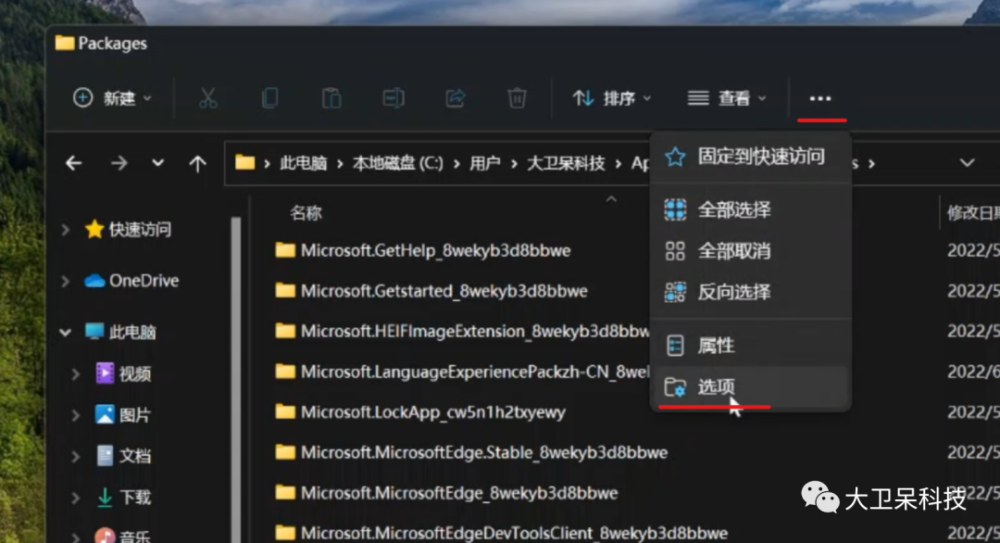The height and width of the screenshot is (543, 1000).
Task: Expand 图片 folder in sidebar
Action: tap(75, 415)
